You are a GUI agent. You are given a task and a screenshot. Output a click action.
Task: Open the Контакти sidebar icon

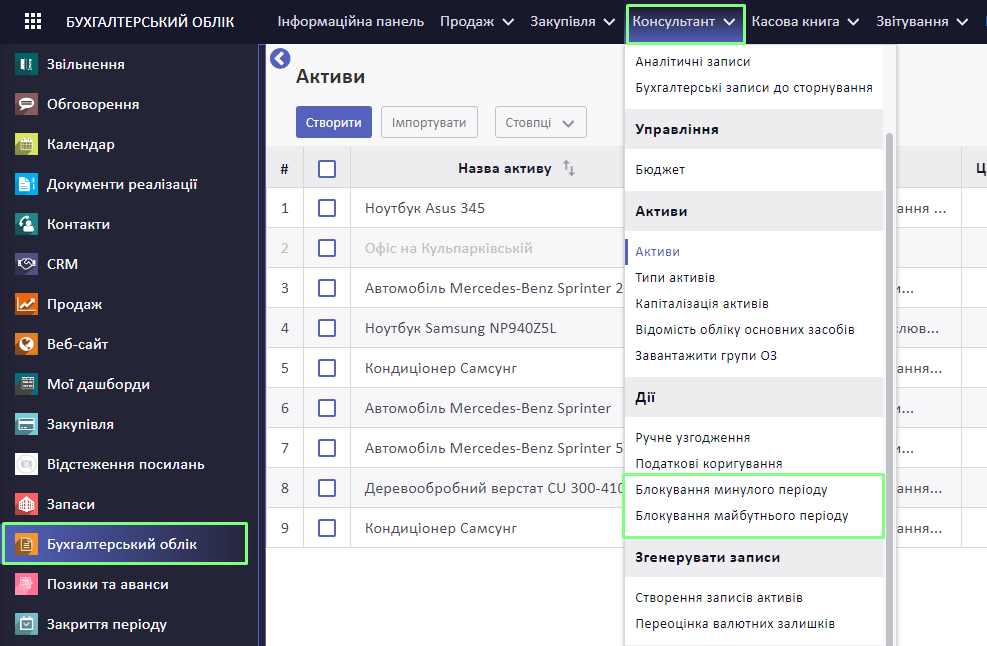pyautogui.click(x=26, y=224)
